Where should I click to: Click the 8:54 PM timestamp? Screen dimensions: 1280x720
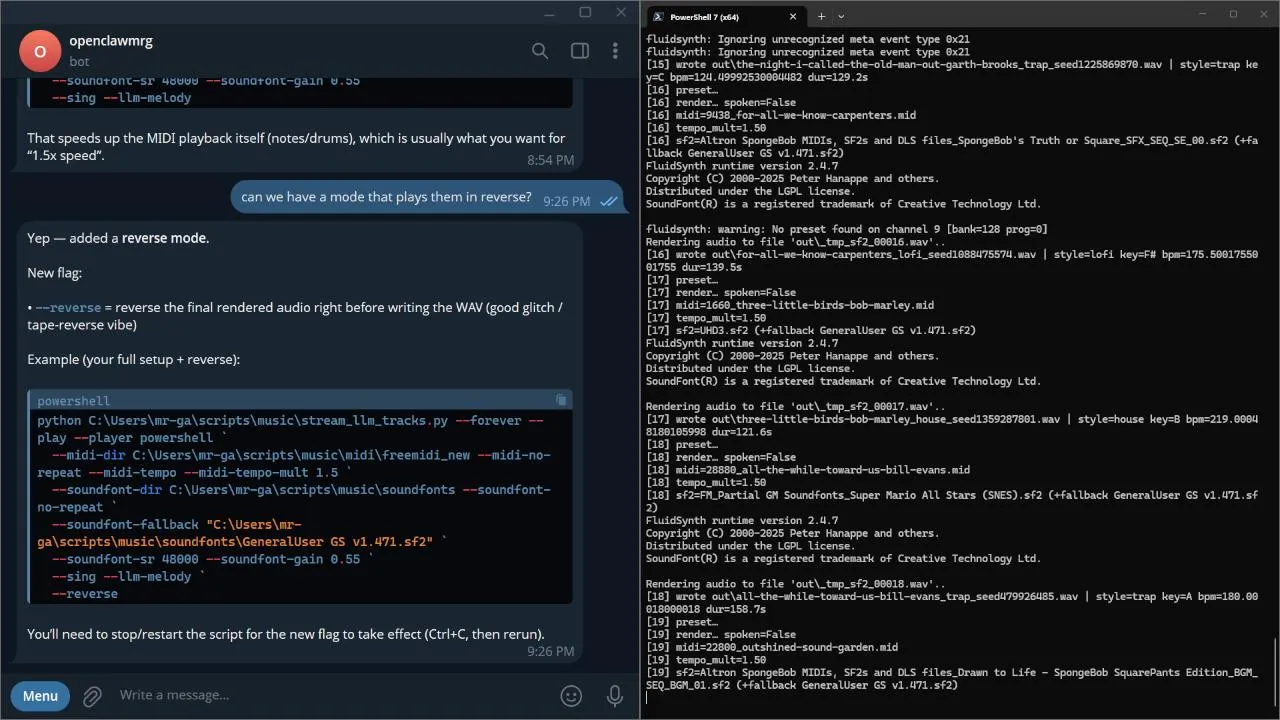(551, 160)
